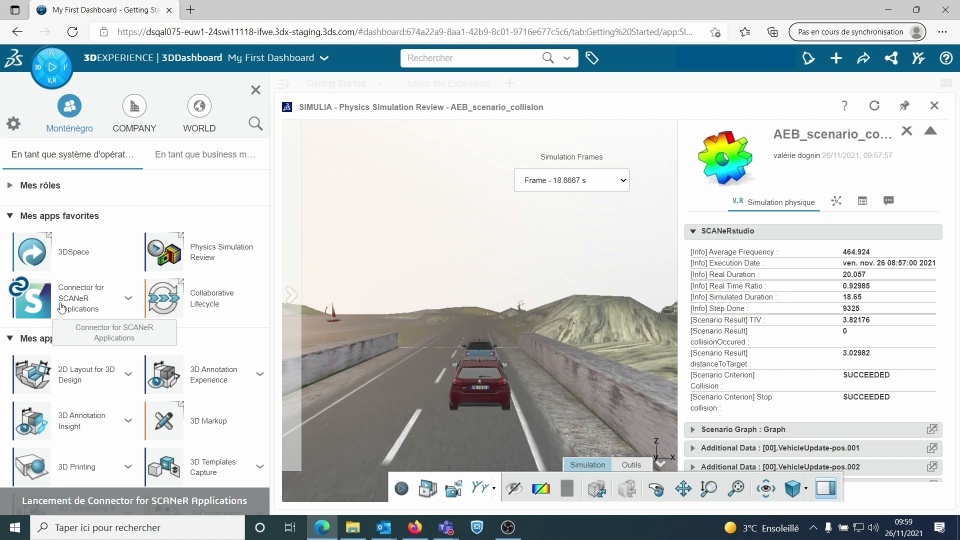The image size is (960, 540).
Task: Click the 3DEXPERIENCE compass play button
Action: point(52,67)
